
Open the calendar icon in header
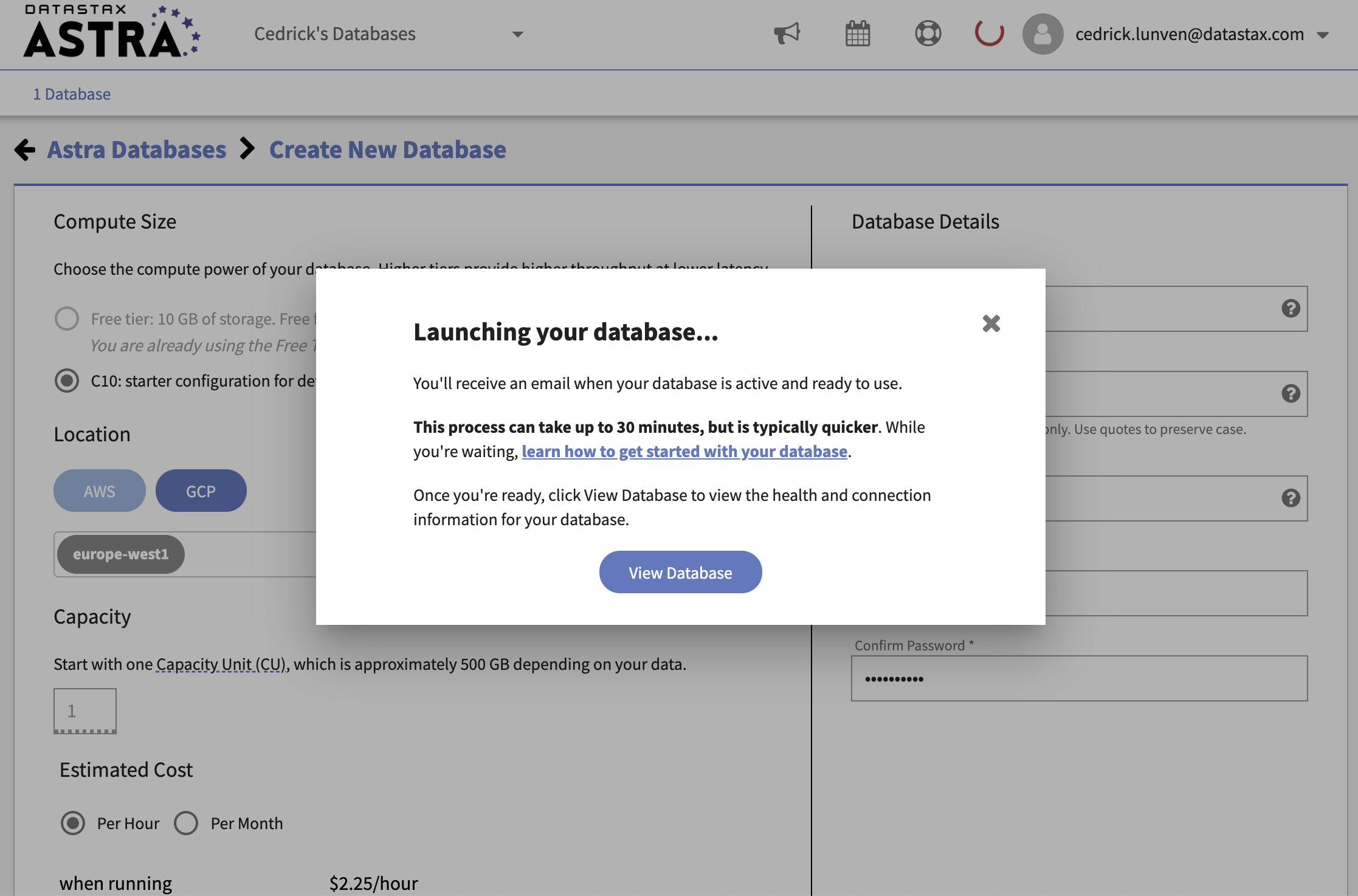pyautogui.click(x=857, y=33)
